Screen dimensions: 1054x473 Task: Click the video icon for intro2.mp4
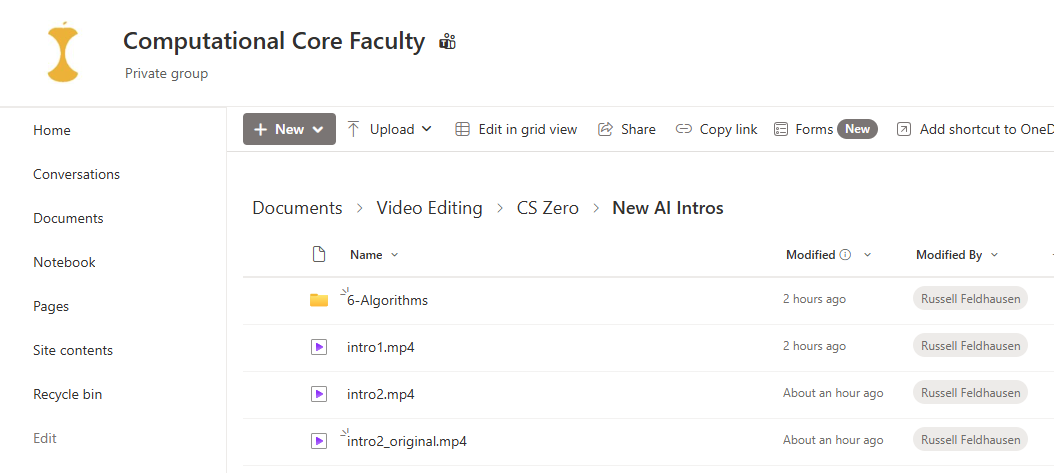tap(319, 394)
